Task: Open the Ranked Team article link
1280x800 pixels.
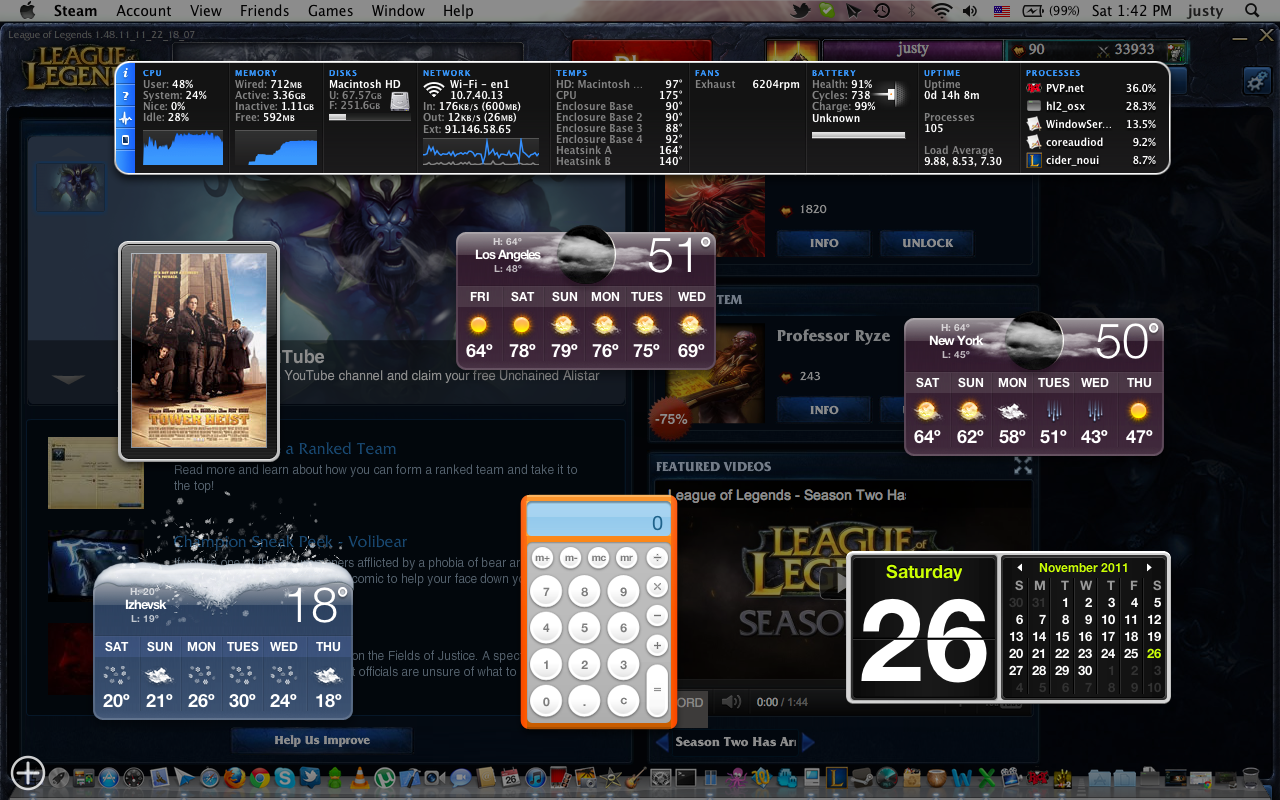Action: tap(340, 449)
